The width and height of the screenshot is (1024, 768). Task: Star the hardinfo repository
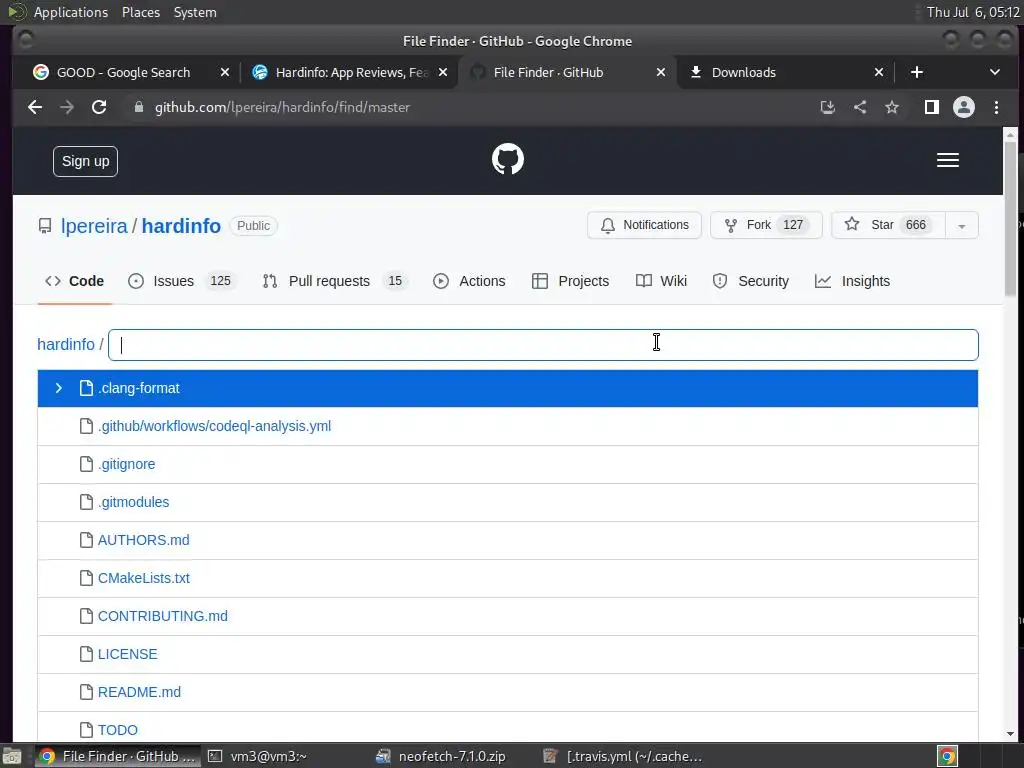(888, 225)
